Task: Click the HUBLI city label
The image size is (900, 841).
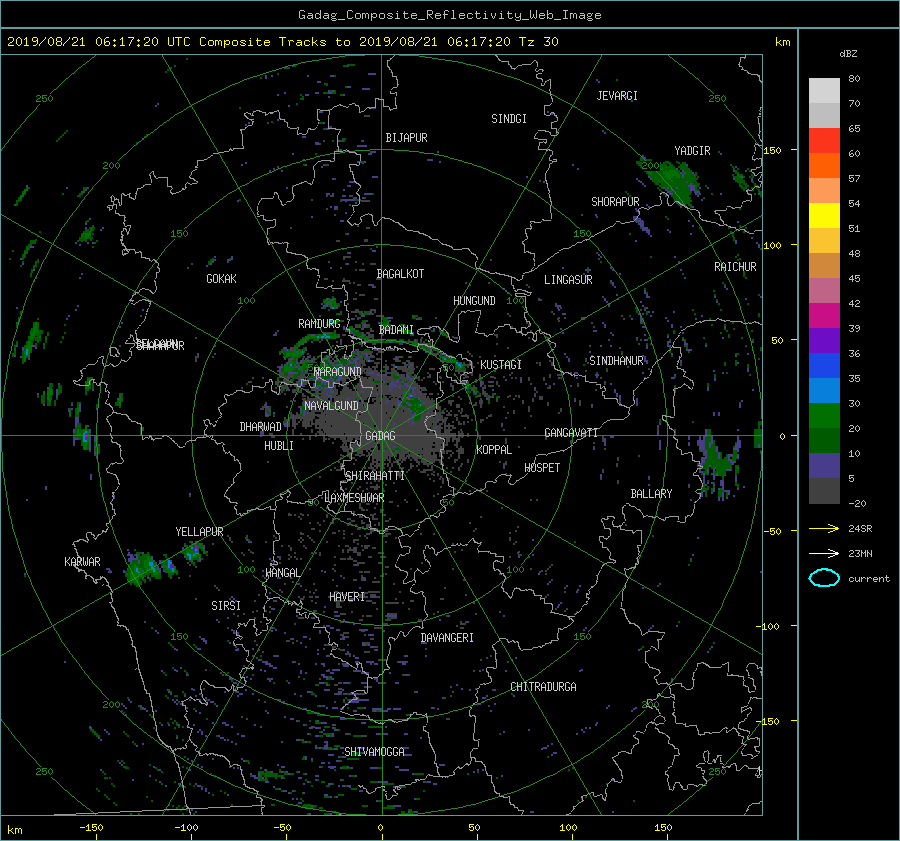Action: [x=279, y=446]
